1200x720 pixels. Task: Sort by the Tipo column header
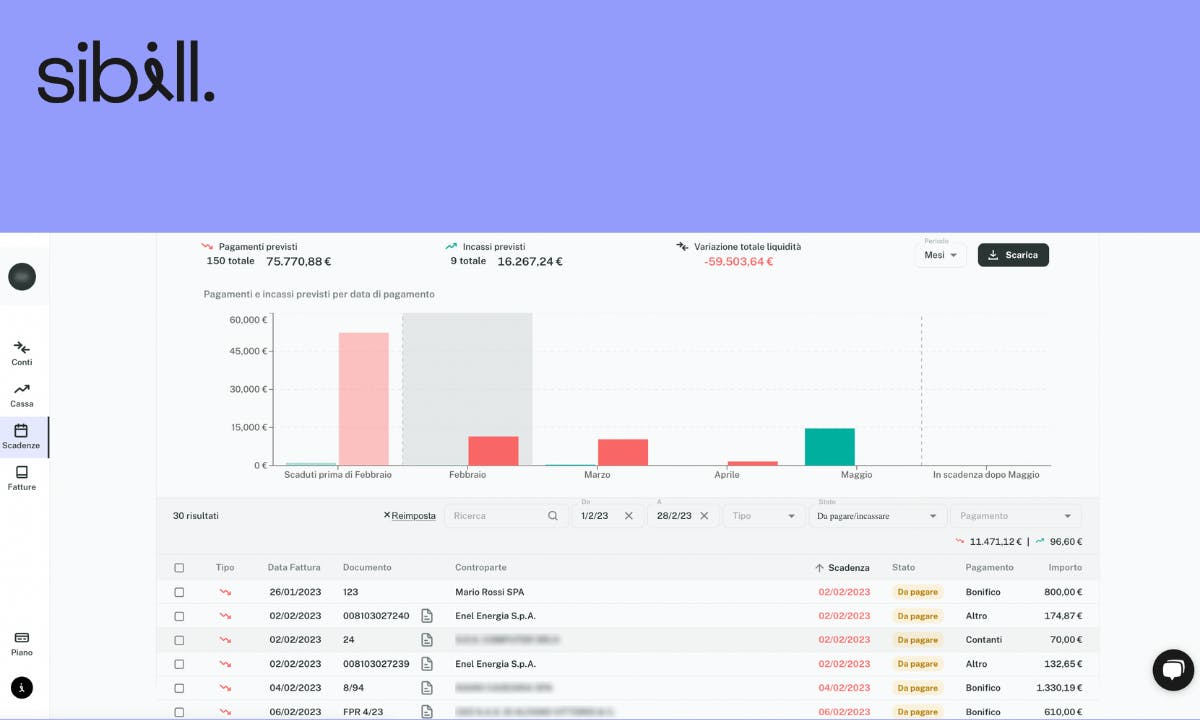coord(225,568)
